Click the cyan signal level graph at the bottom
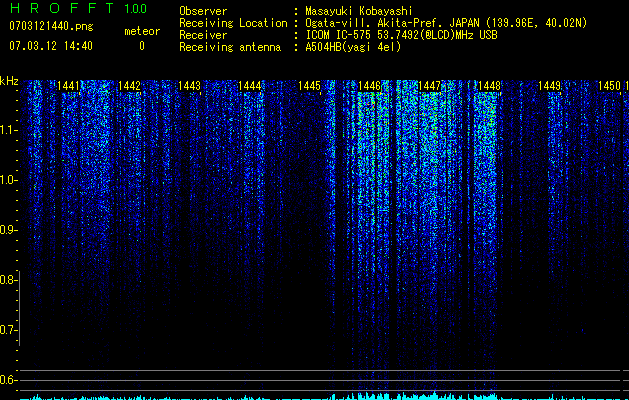Viewport: 629px width, 400px height. 324,396
